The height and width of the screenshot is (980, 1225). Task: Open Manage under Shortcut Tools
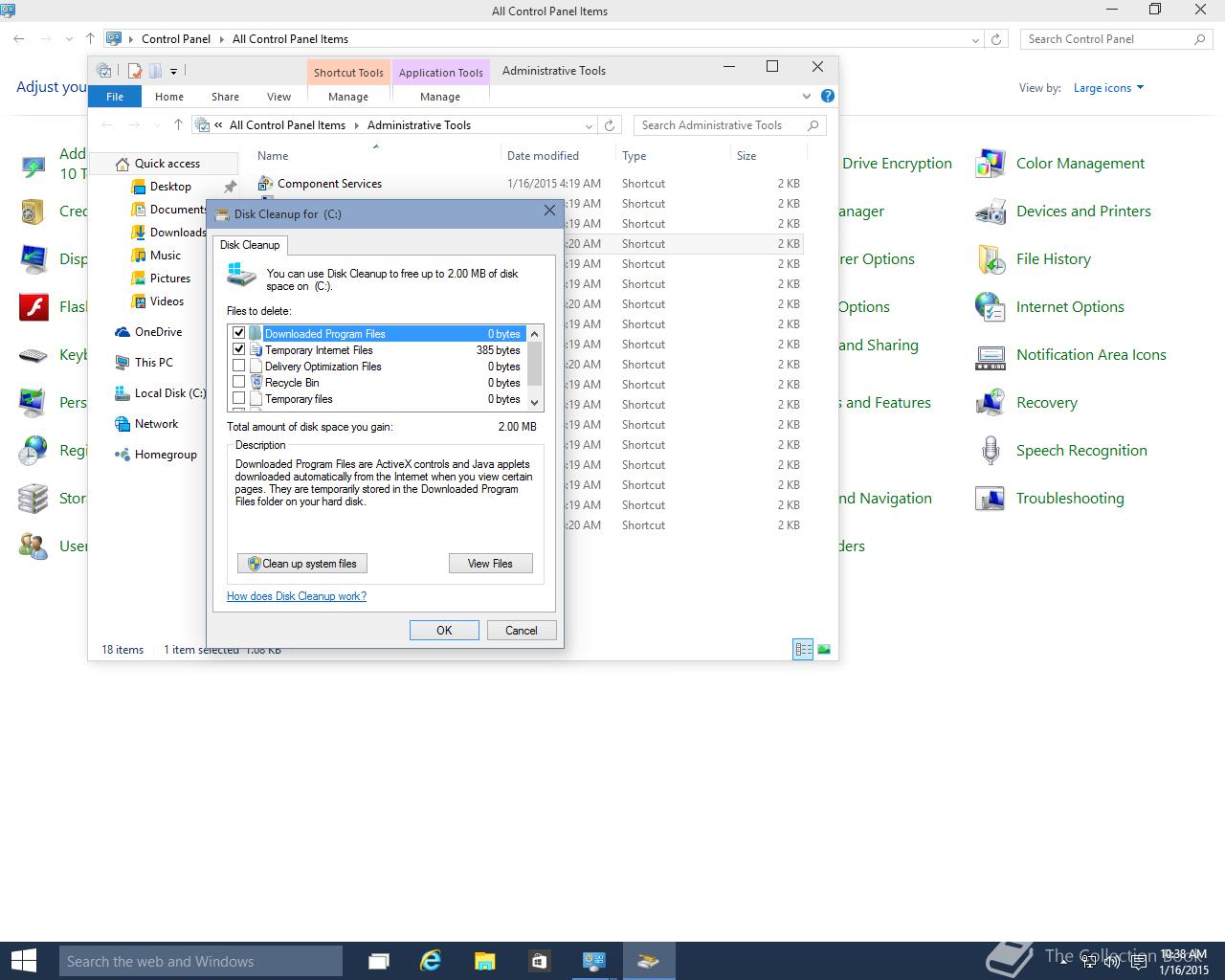click(x=348, y=97)
